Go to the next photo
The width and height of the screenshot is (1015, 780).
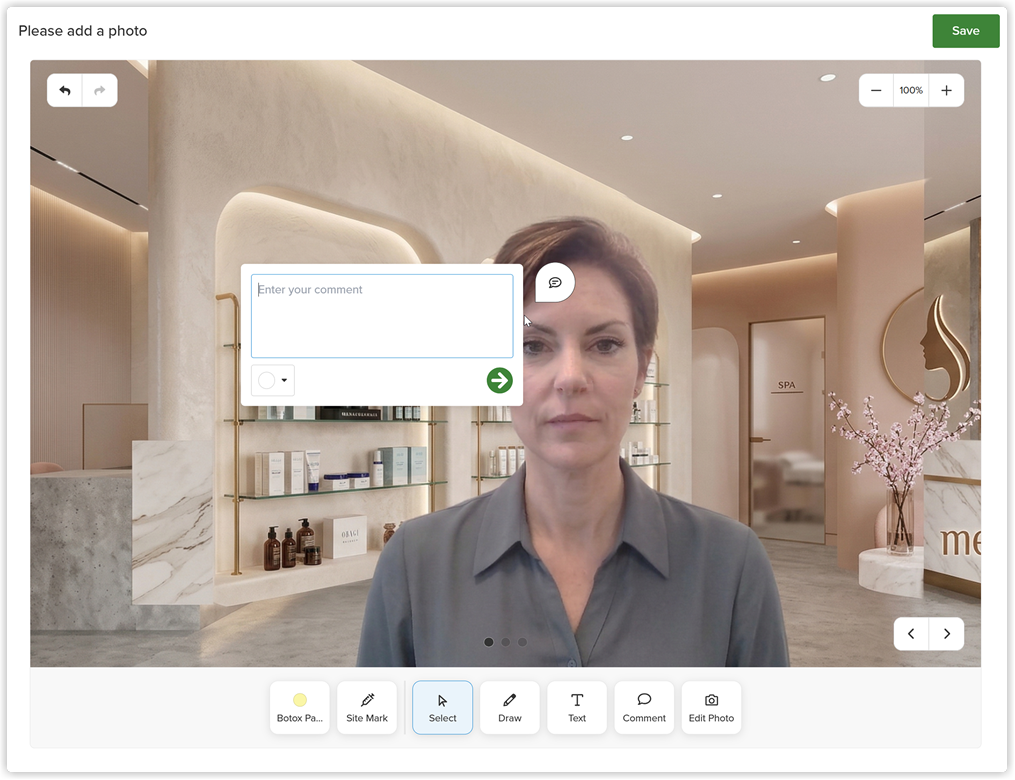[x=946, y=634]
